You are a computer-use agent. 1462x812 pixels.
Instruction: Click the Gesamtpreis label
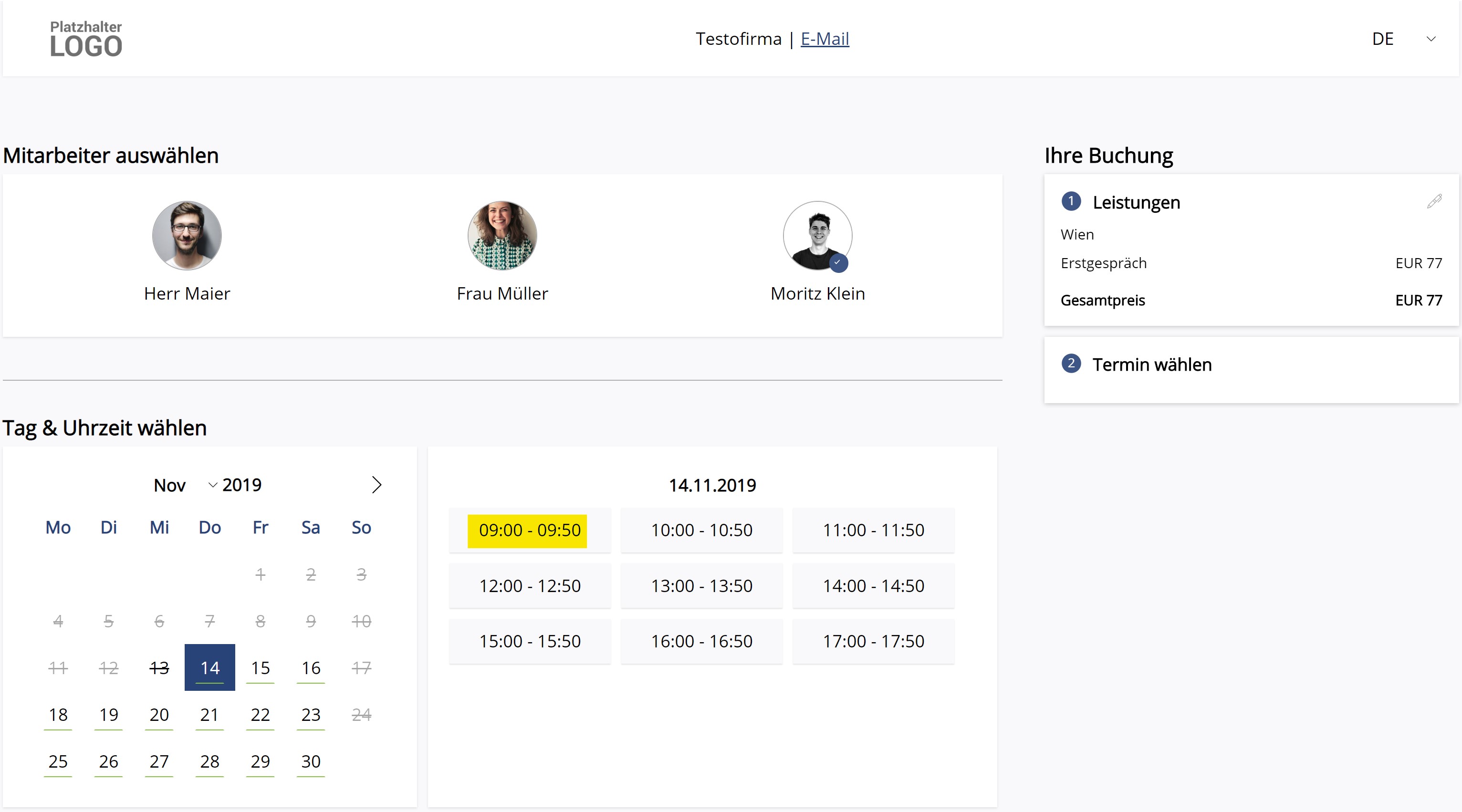tap(1103, 300)
